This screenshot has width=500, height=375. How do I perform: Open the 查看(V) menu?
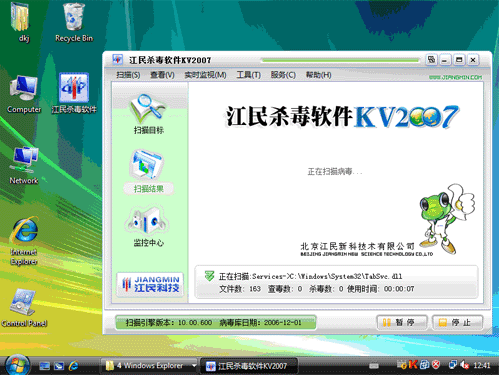[162, 75]
